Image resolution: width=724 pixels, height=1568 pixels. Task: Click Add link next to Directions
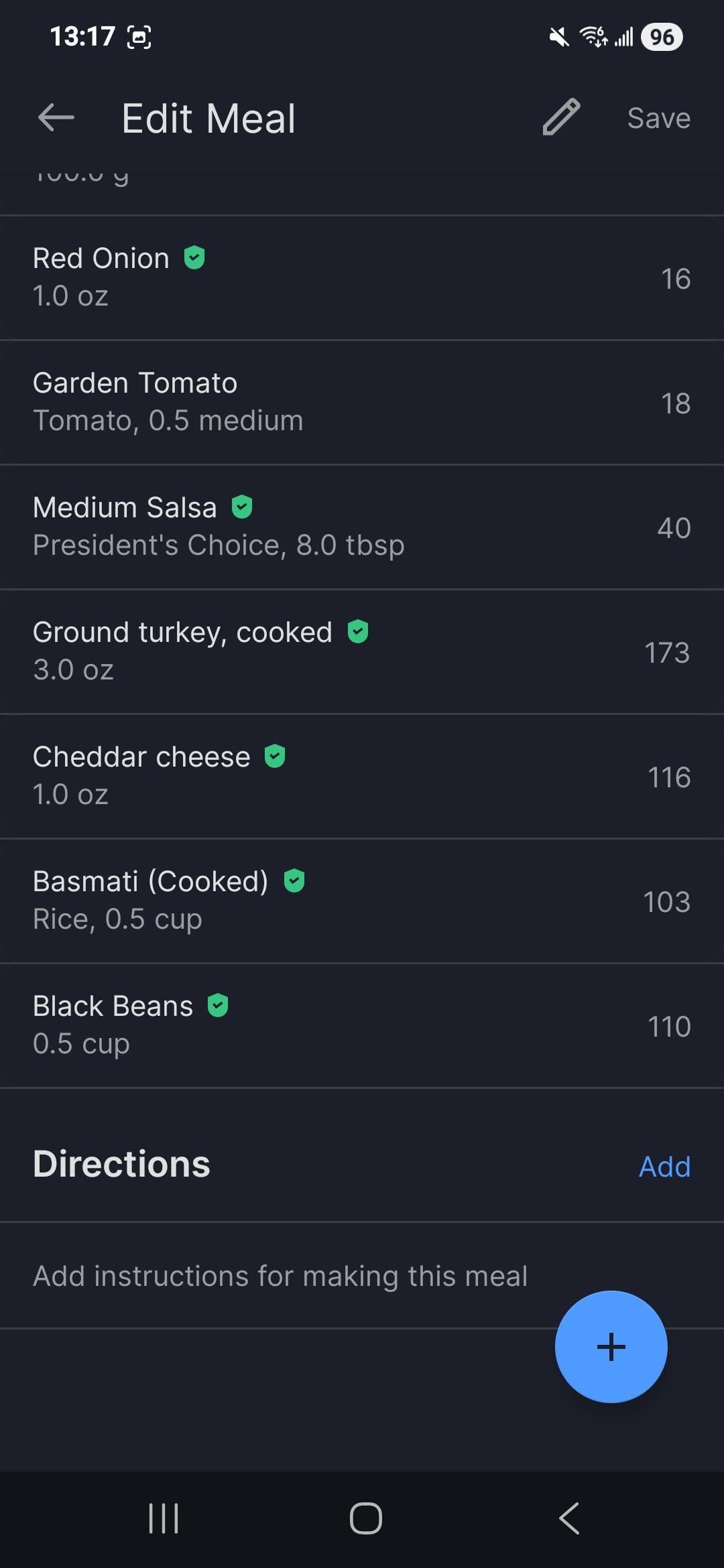point(664,1167)
